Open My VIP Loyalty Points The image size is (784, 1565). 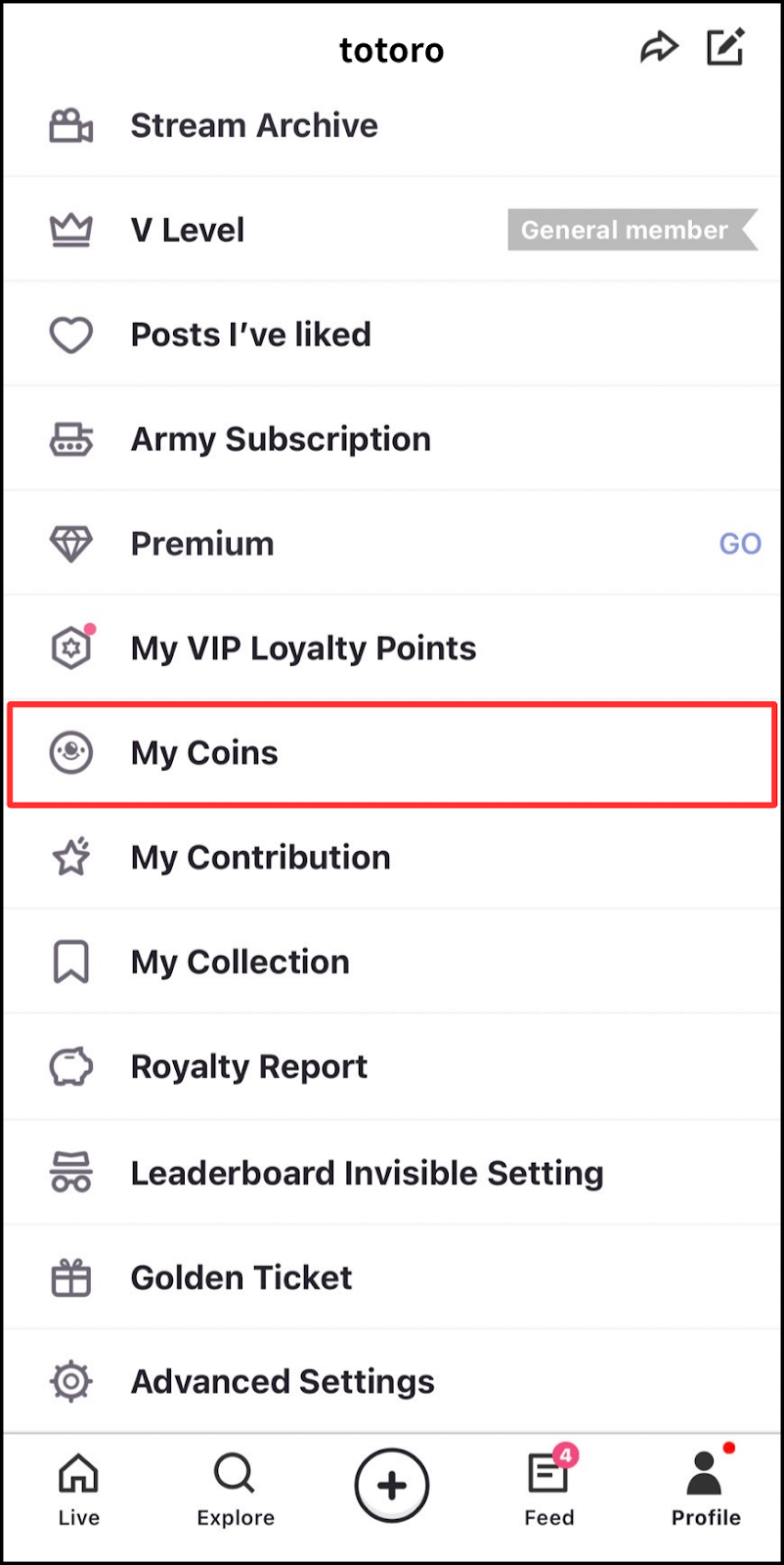click(303, 648)
